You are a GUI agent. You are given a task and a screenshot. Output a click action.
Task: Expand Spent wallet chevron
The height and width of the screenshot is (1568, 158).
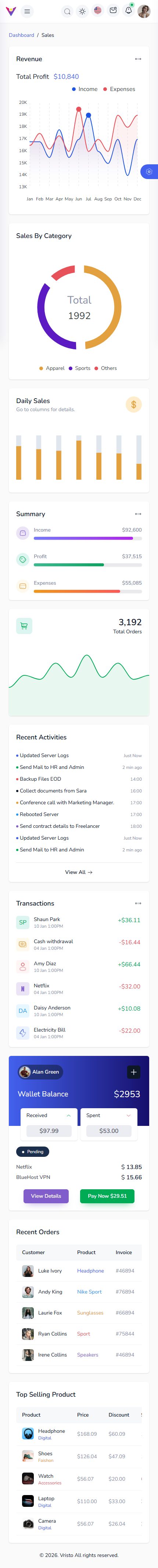click(129, 1115)
